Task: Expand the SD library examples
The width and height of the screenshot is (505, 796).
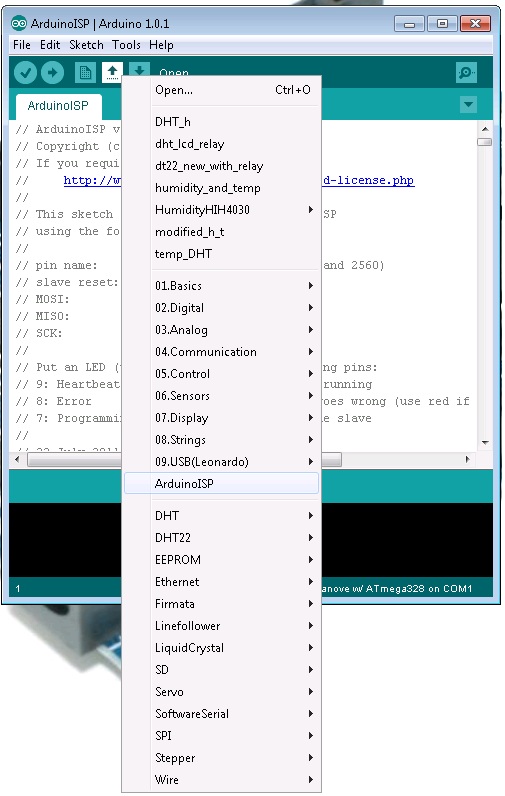Action: coord(221,670)
